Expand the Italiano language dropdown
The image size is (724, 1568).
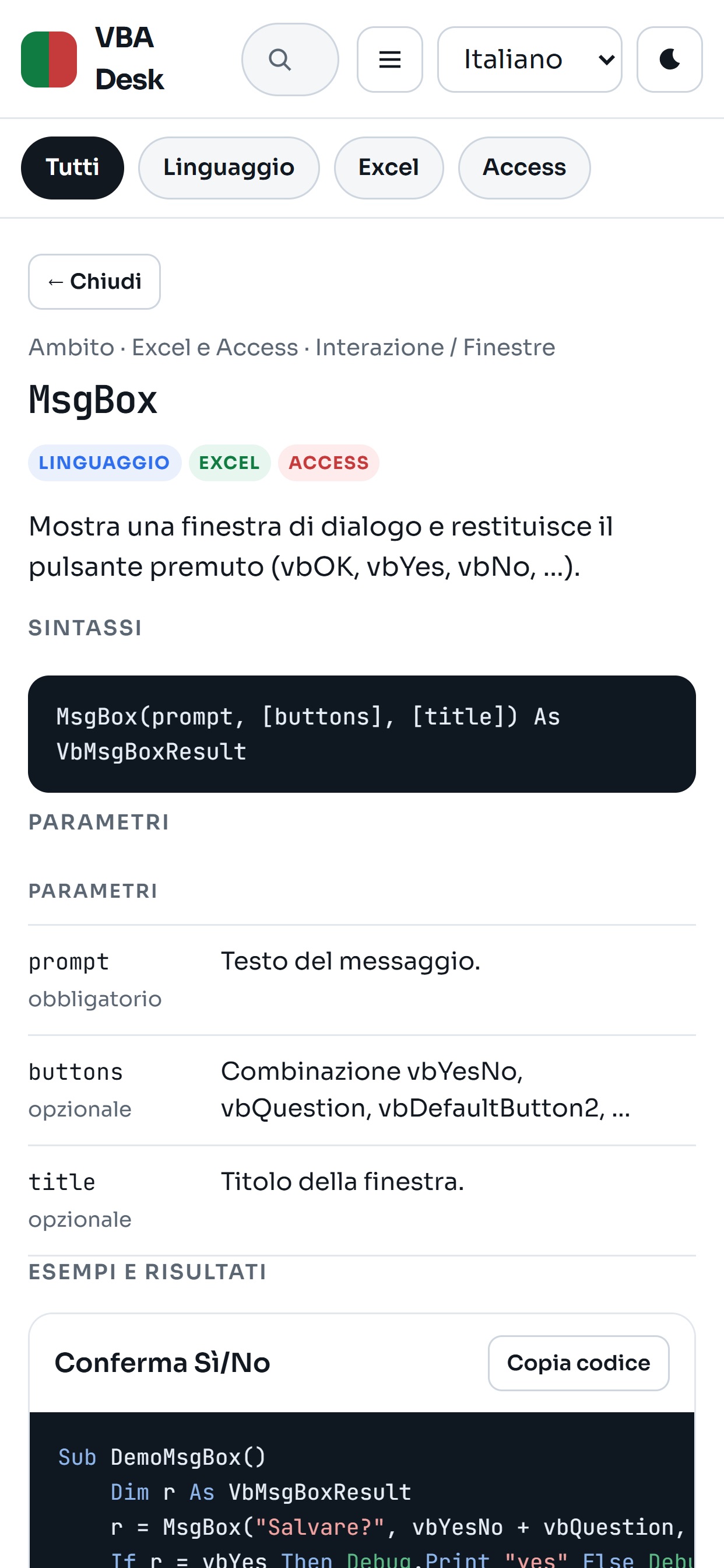529,60
